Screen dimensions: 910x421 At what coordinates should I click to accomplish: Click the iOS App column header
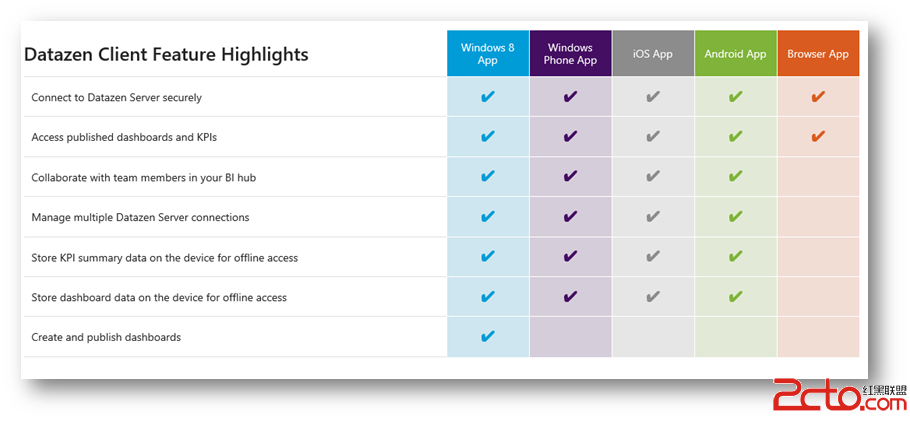(x=653, y=53)
